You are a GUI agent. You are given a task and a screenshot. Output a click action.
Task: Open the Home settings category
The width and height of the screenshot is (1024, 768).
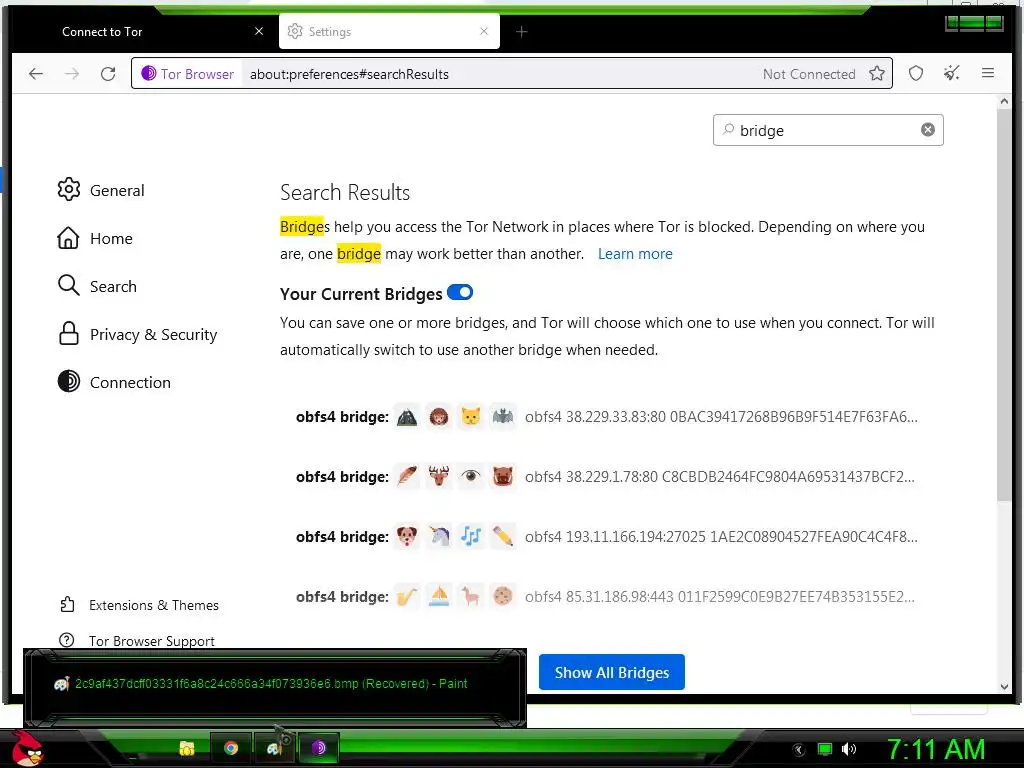(x=95, y=238)
